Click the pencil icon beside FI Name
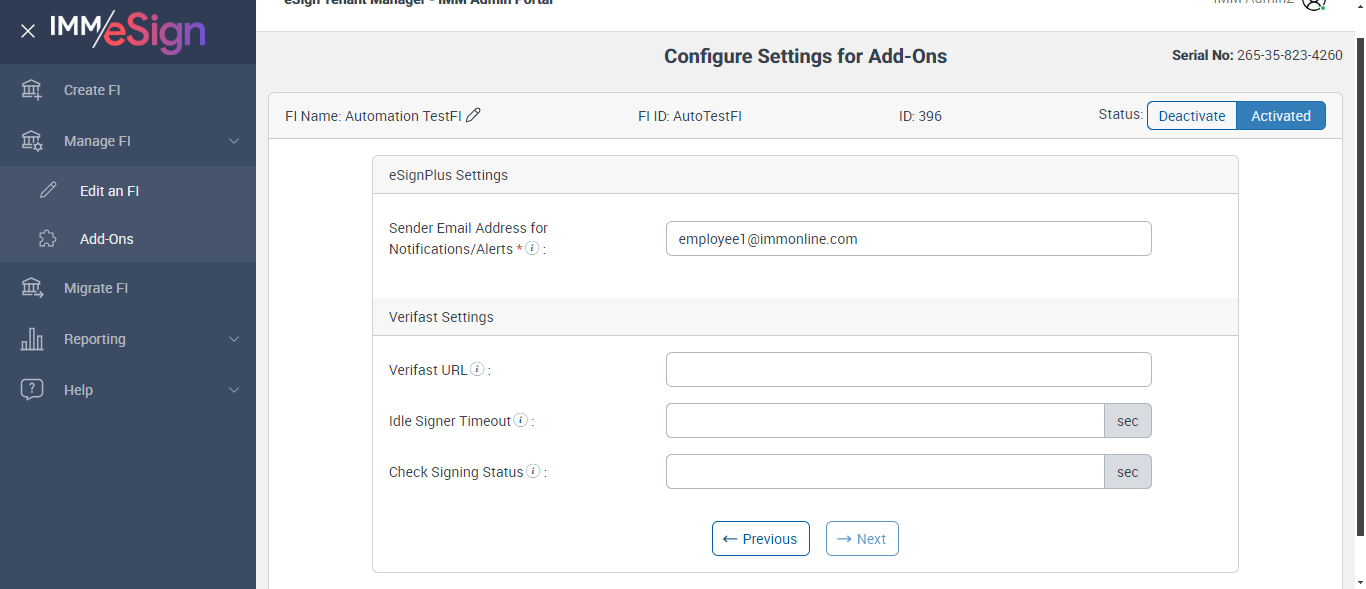The height and width of the screenshot is (589, 1366). (474, 115)
